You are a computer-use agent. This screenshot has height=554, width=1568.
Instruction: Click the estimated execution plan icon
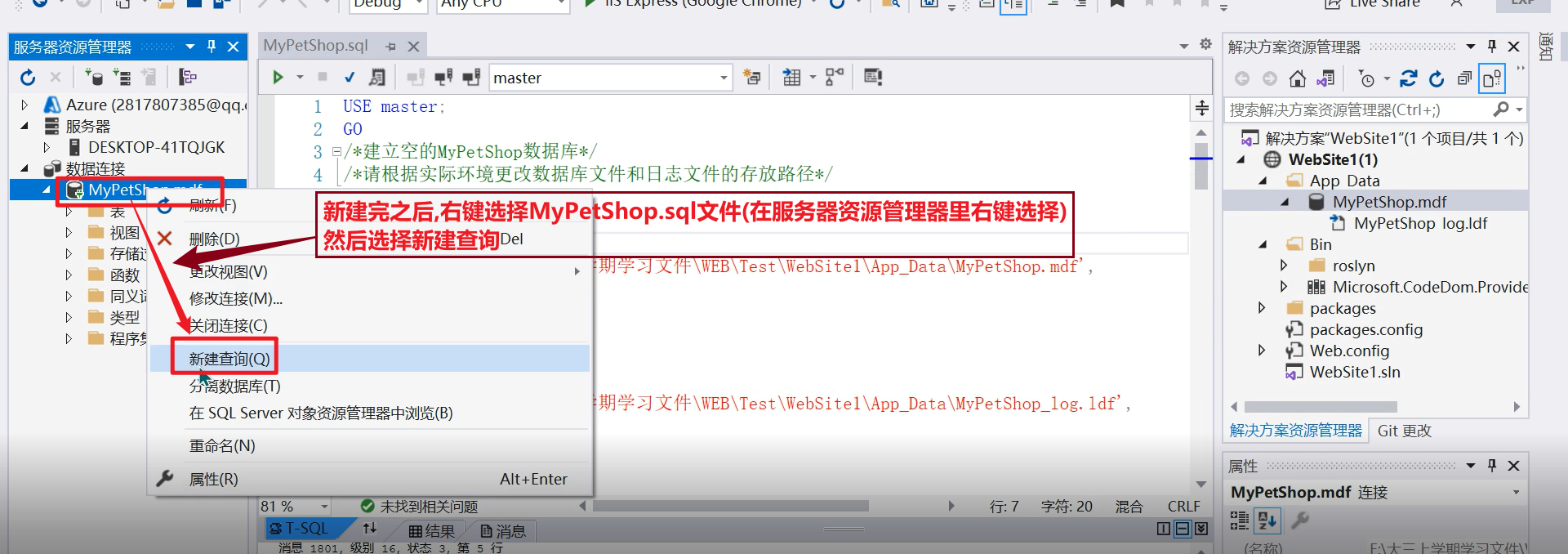377,78
